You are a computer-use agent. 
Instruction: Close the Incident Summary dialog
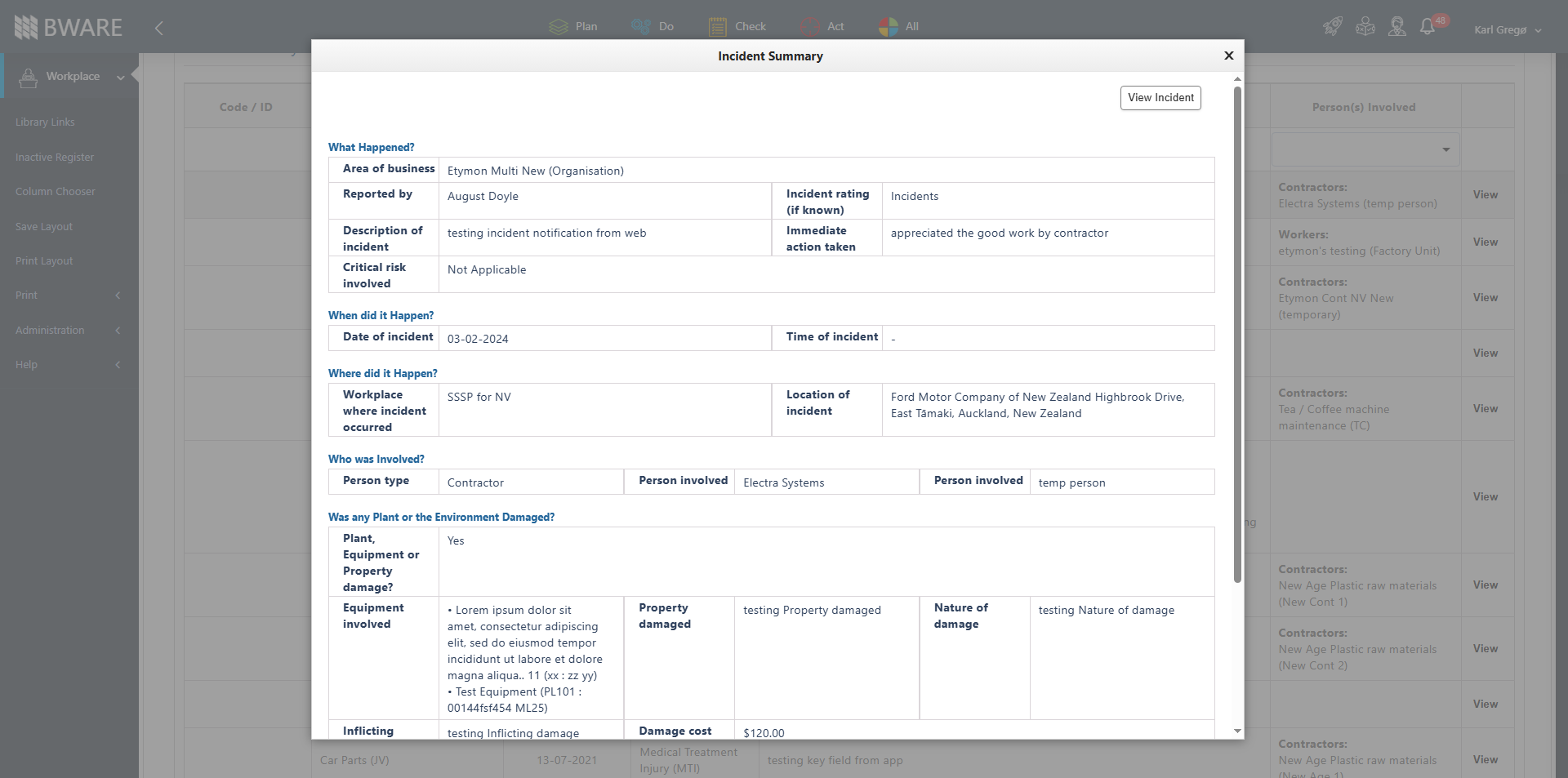(x=1228, y=56)
